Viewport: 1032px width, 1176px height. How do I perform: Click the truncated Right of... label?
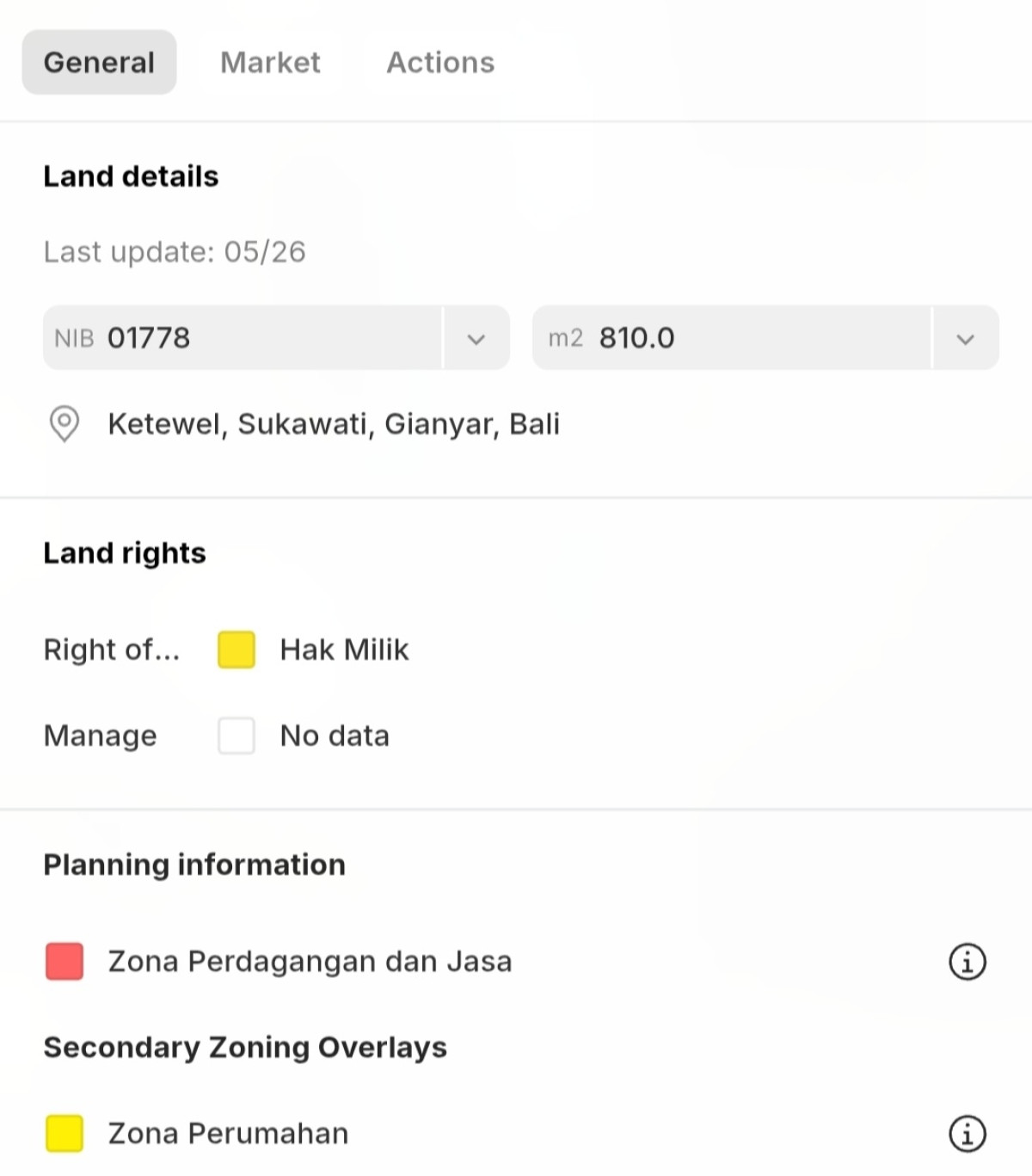112,650
